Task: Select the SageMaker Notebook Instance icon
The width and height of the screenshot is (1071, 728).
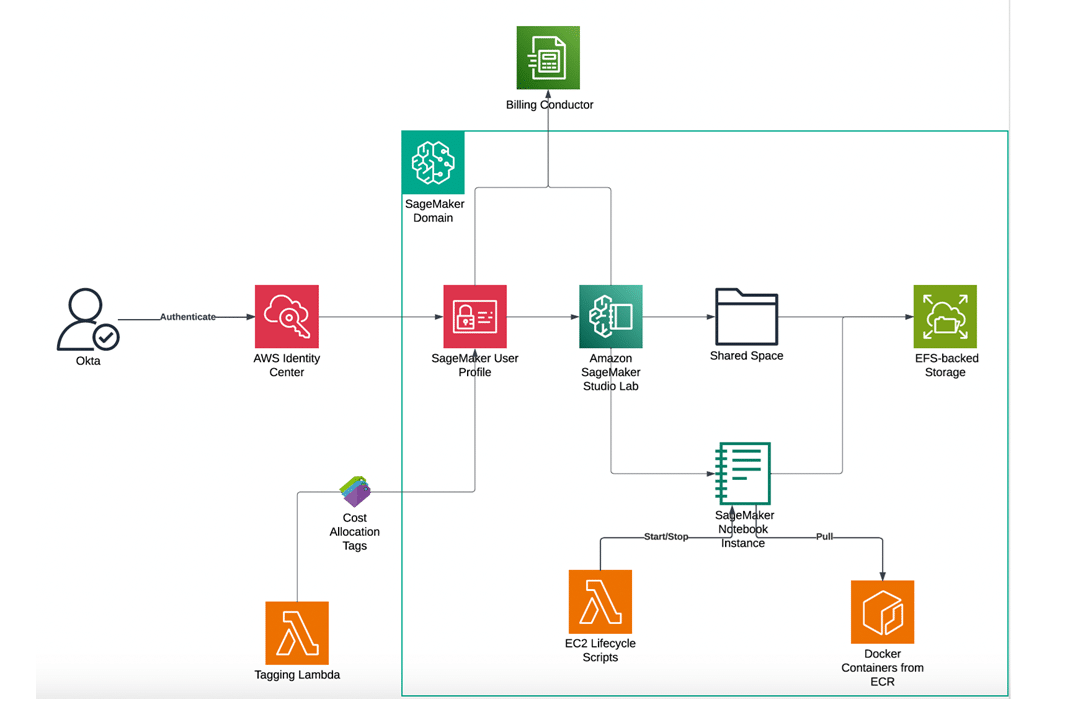Action: [743, 472]
